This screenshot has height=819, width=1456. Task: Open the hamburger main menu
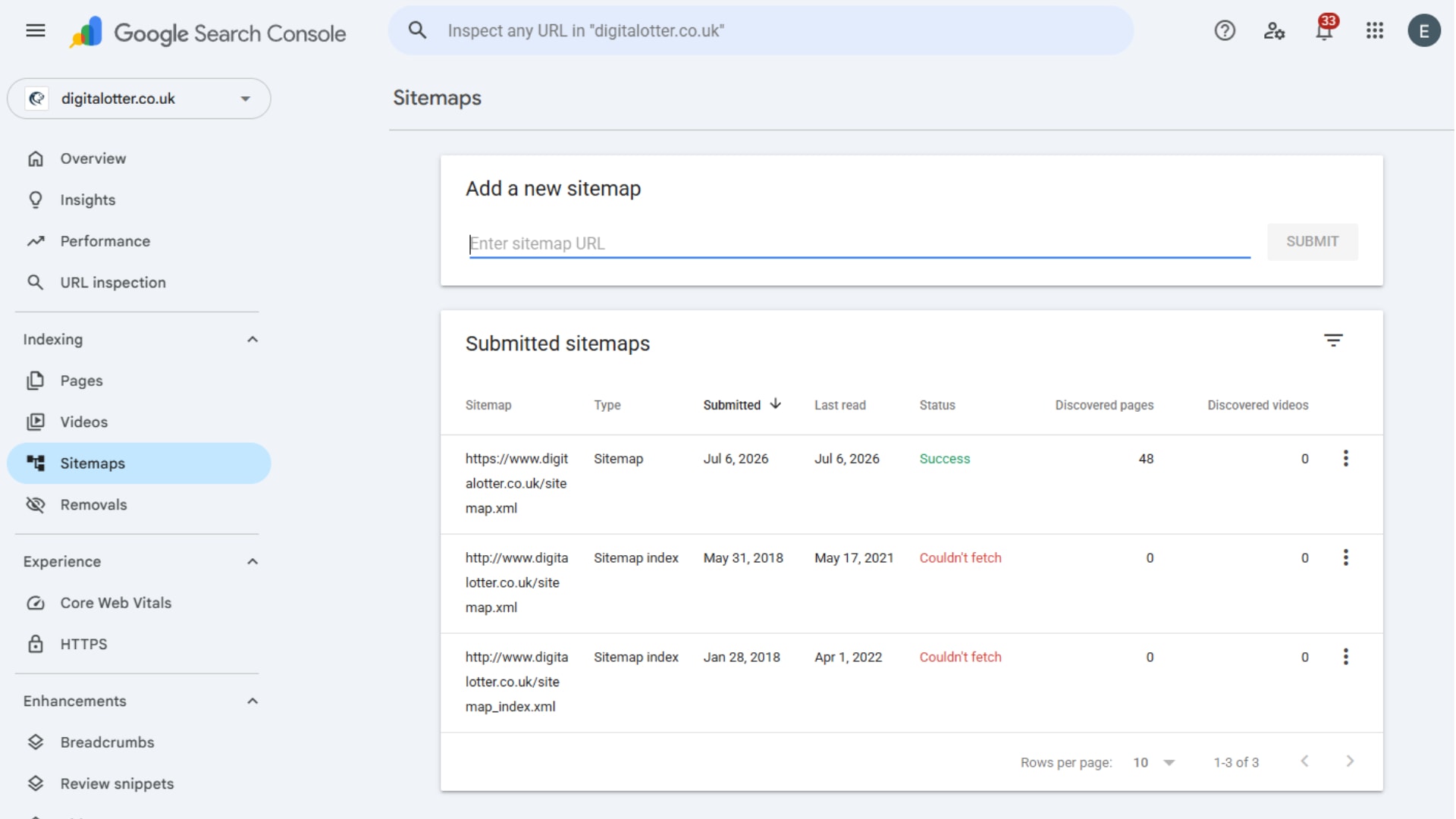(x=36, y=31)
